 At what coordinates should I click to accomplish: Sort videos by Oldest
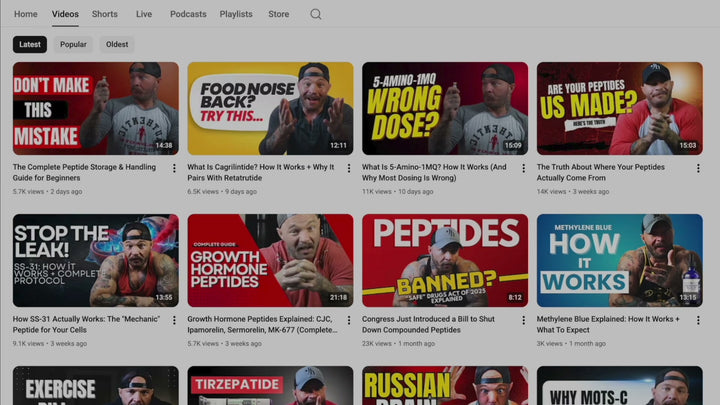click(x=117, y=45)
